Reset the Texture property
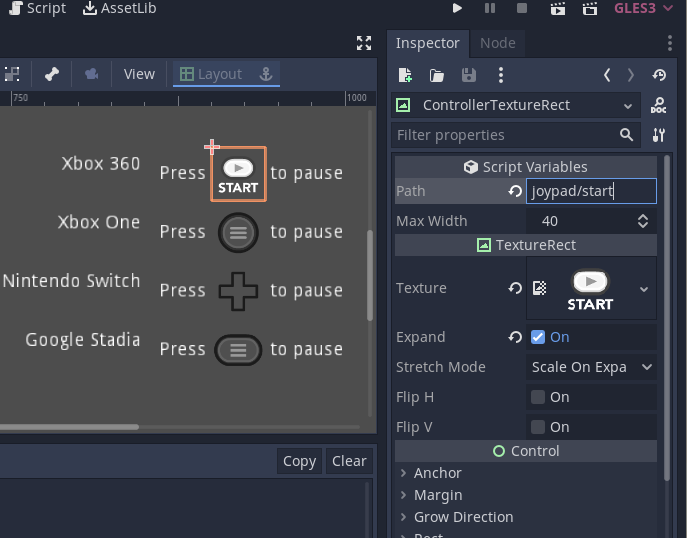The height and width of the screenshot is (538, 687). (515, 288)
